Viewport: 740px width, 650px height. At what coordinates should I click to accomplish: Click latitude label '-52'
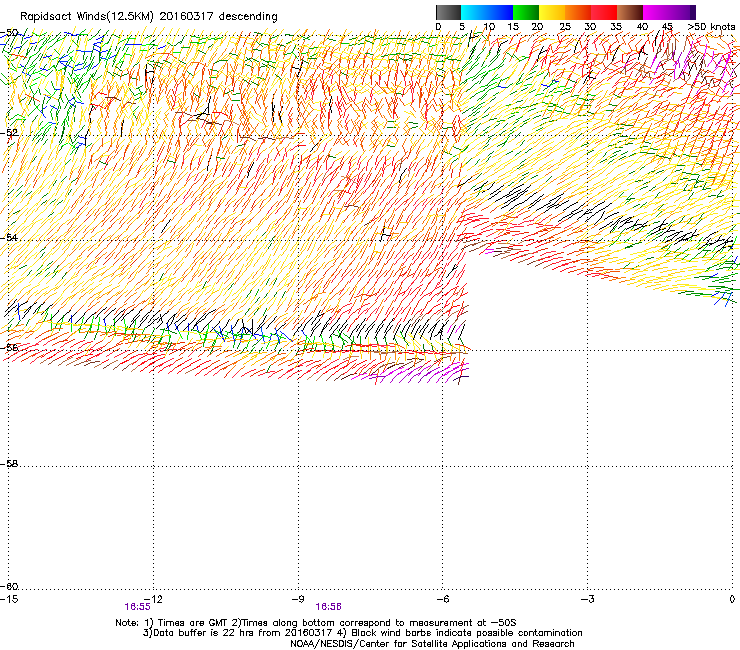[x=9, y=133]
